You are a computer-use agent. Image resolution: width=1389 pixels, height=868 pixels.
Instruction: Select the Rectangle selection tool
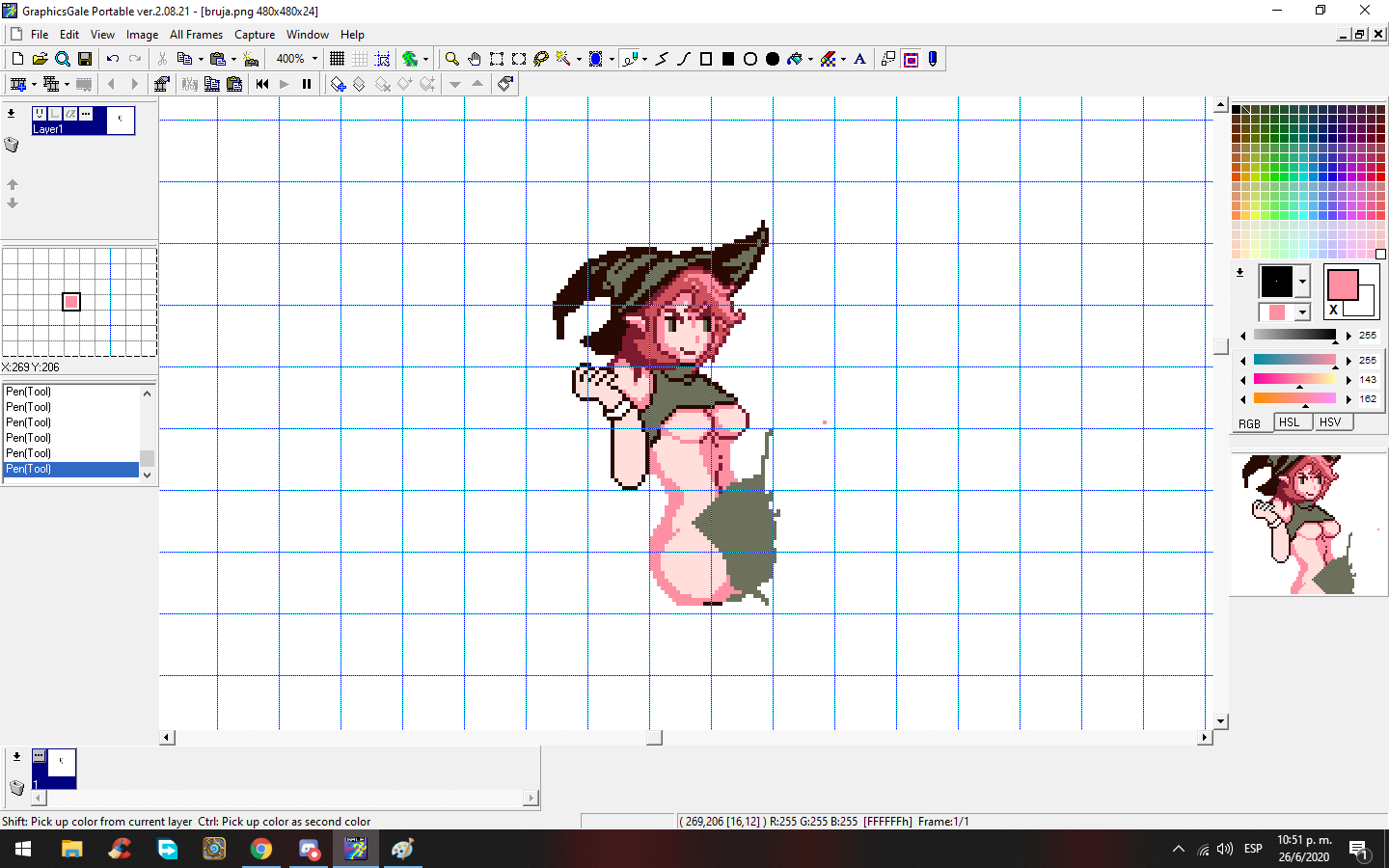[x=497, y=59]
